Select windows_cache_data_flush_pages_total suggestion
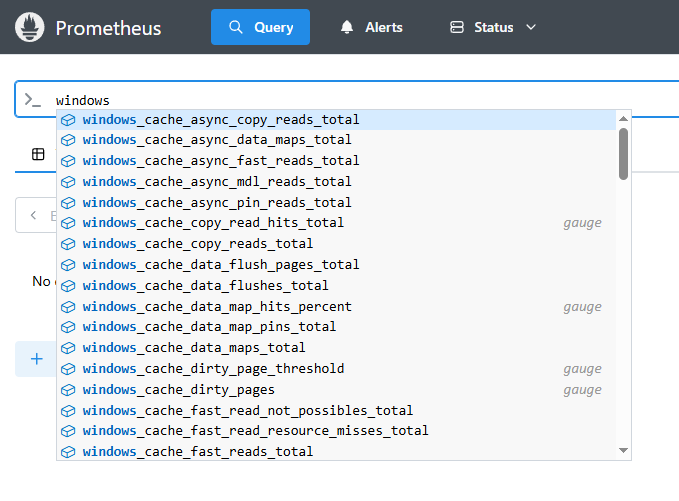This screenshot has width=679, height=501. tap(336, 264)
